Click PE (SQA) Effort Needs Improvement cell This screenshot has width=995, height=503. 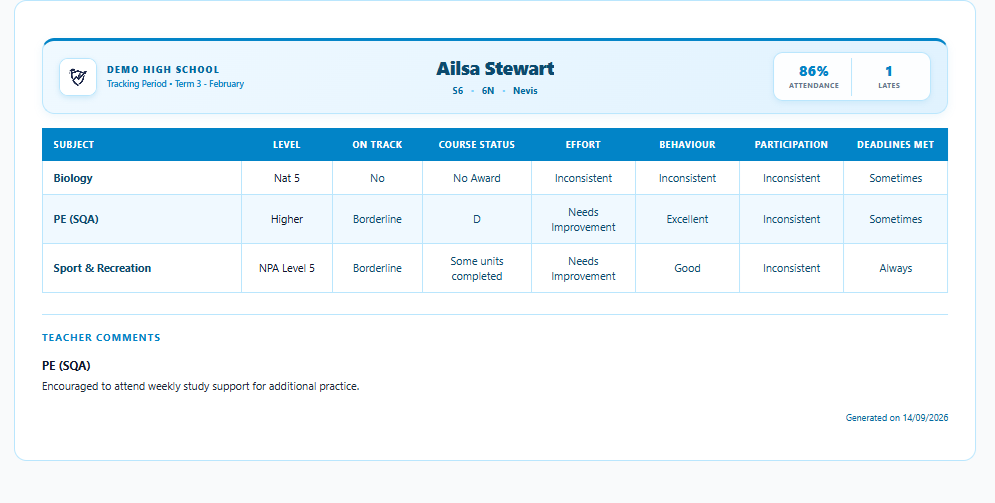click(583, 219)
